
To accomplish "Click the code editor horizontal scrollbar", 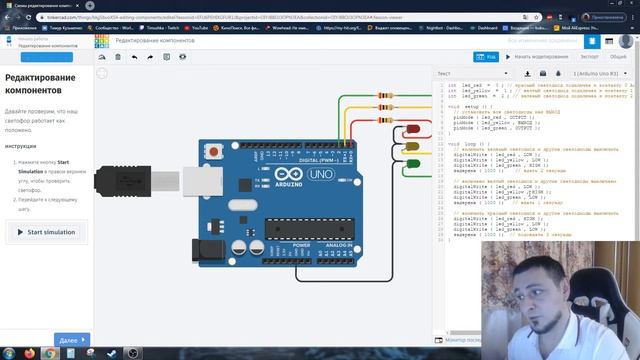I will click(465, 333).
